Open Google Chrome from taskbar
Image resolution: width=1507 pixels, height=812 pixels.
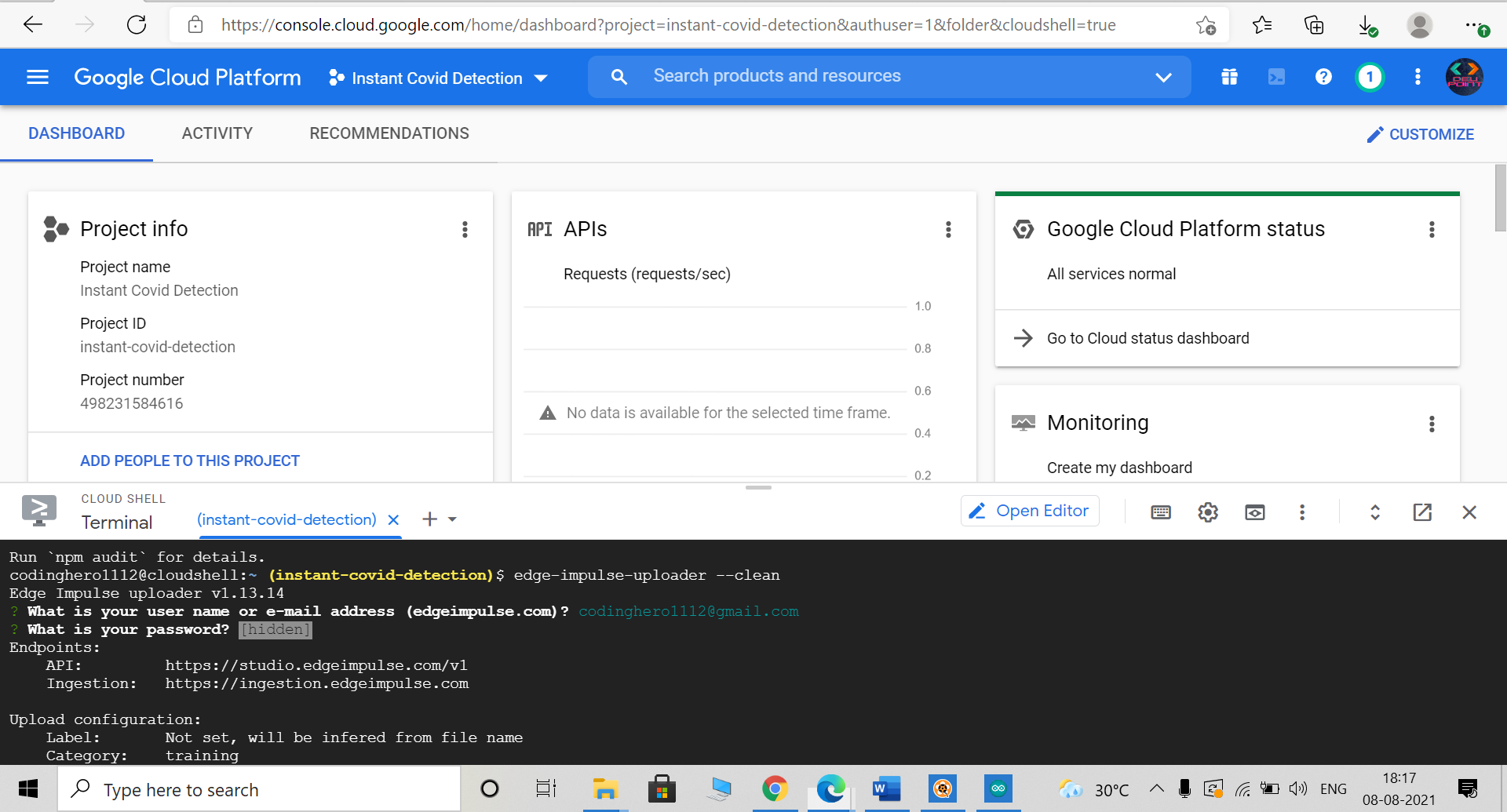point(775,788)
